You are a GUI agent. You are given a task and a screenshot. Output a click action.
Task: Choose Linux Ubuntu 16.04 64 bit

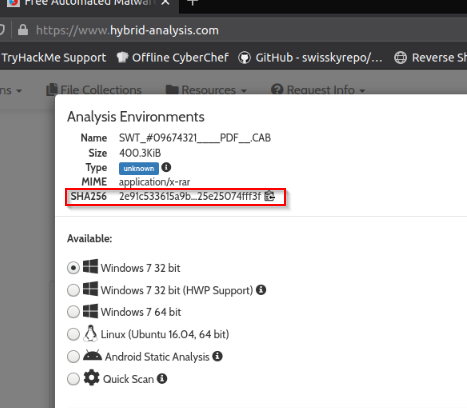coord(73,334)
